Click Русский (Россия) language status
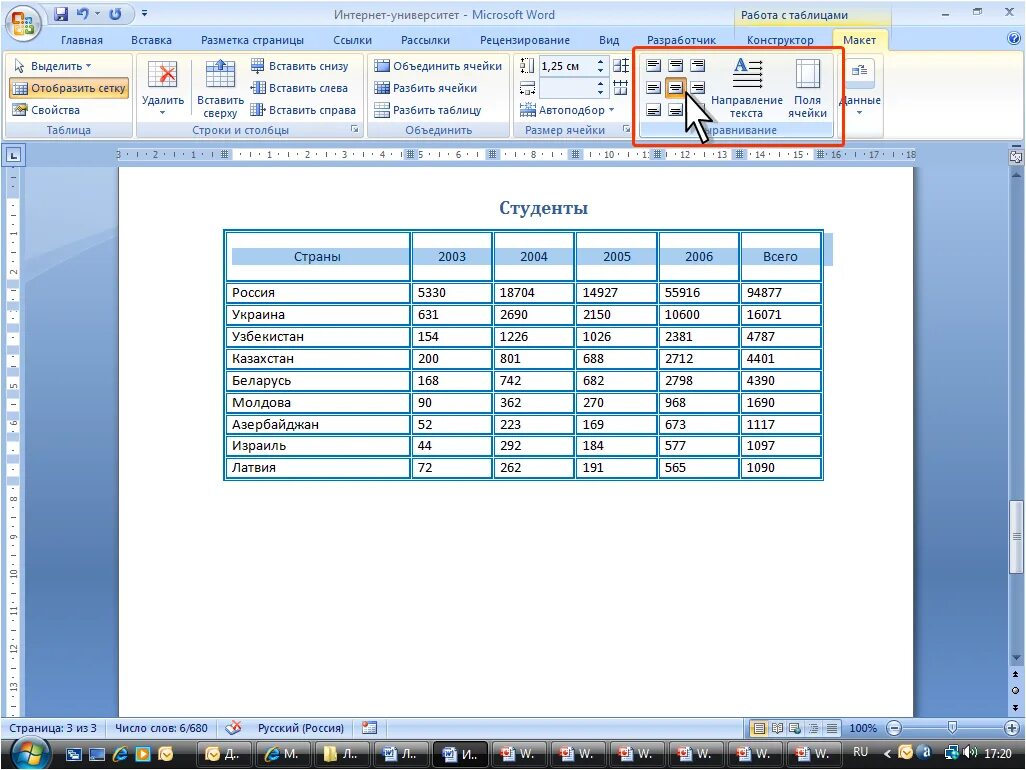 pos(300,728)
